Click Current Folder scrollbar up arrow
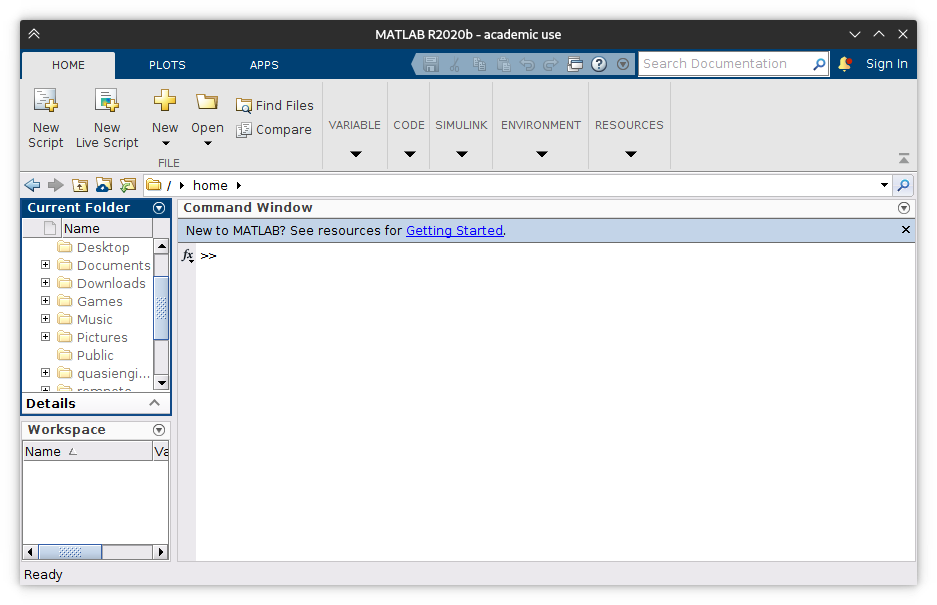The image size is (937, 605). (161, 246)
